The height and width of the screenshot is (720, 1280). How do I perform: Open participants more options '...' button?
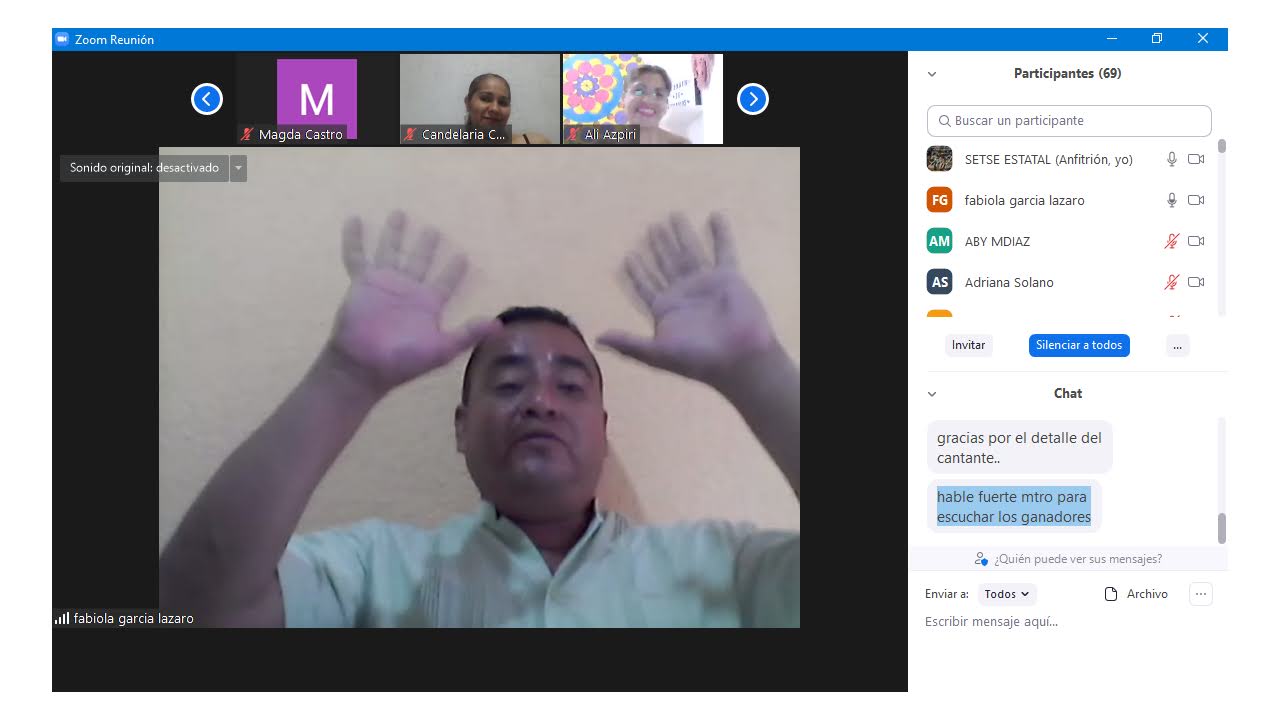coord(1177,345)
